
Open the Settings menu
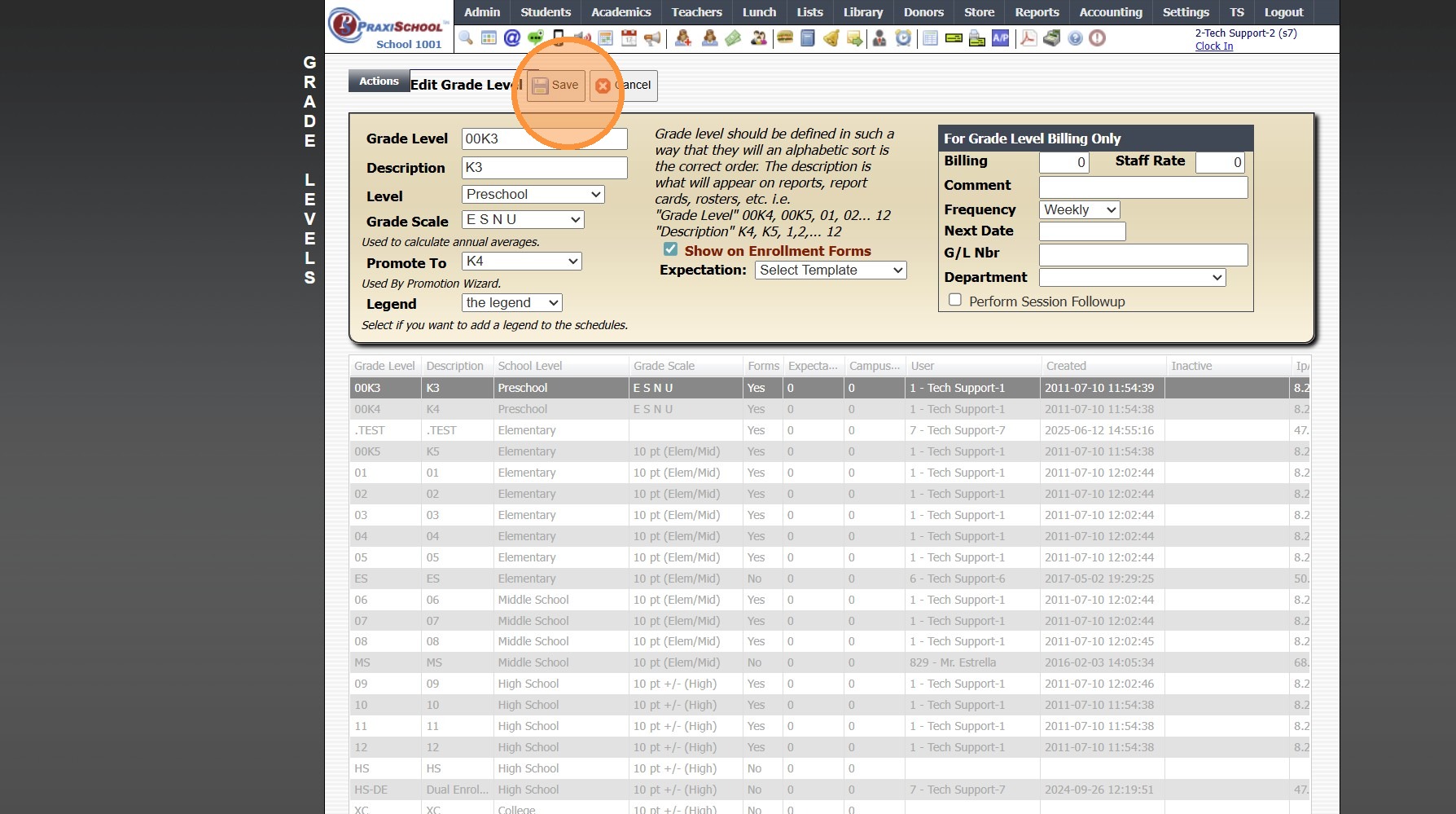(1186, 12)
